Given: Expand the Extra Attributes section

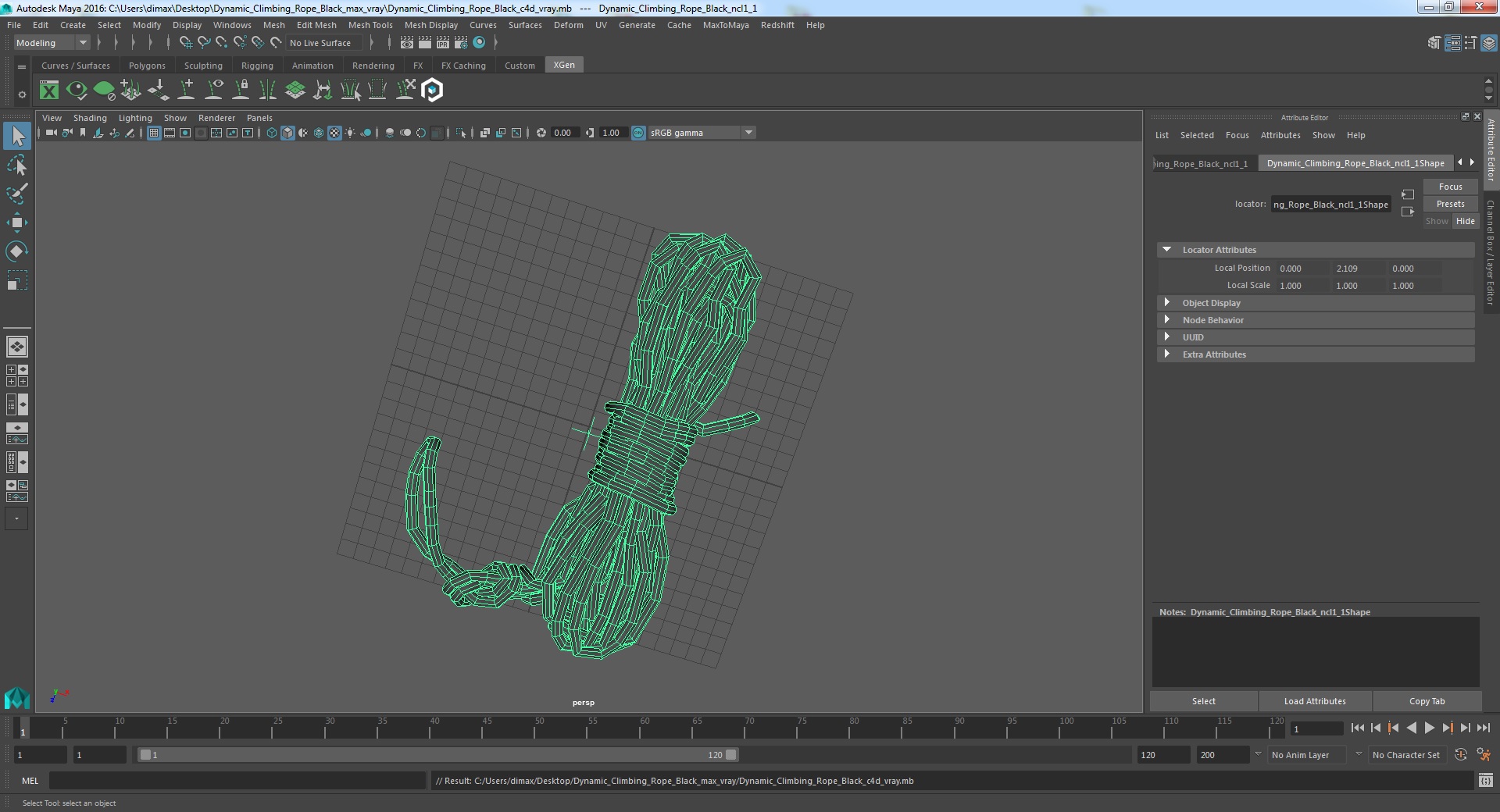Looking at the screenshot, I should (1166, 354).
